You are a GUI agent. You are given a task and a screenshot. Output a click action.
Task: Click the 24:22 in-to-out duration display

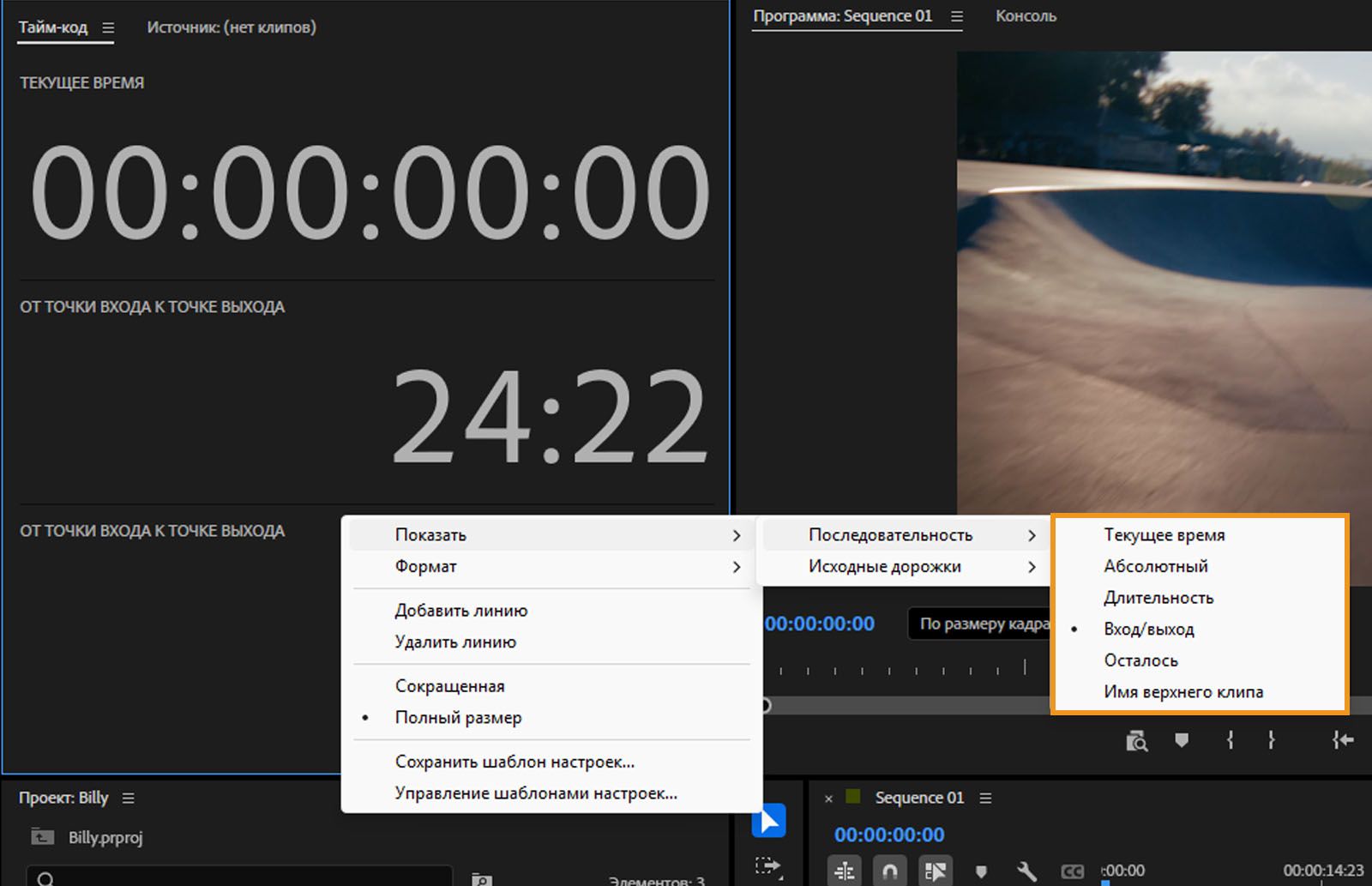click(551, 417)
